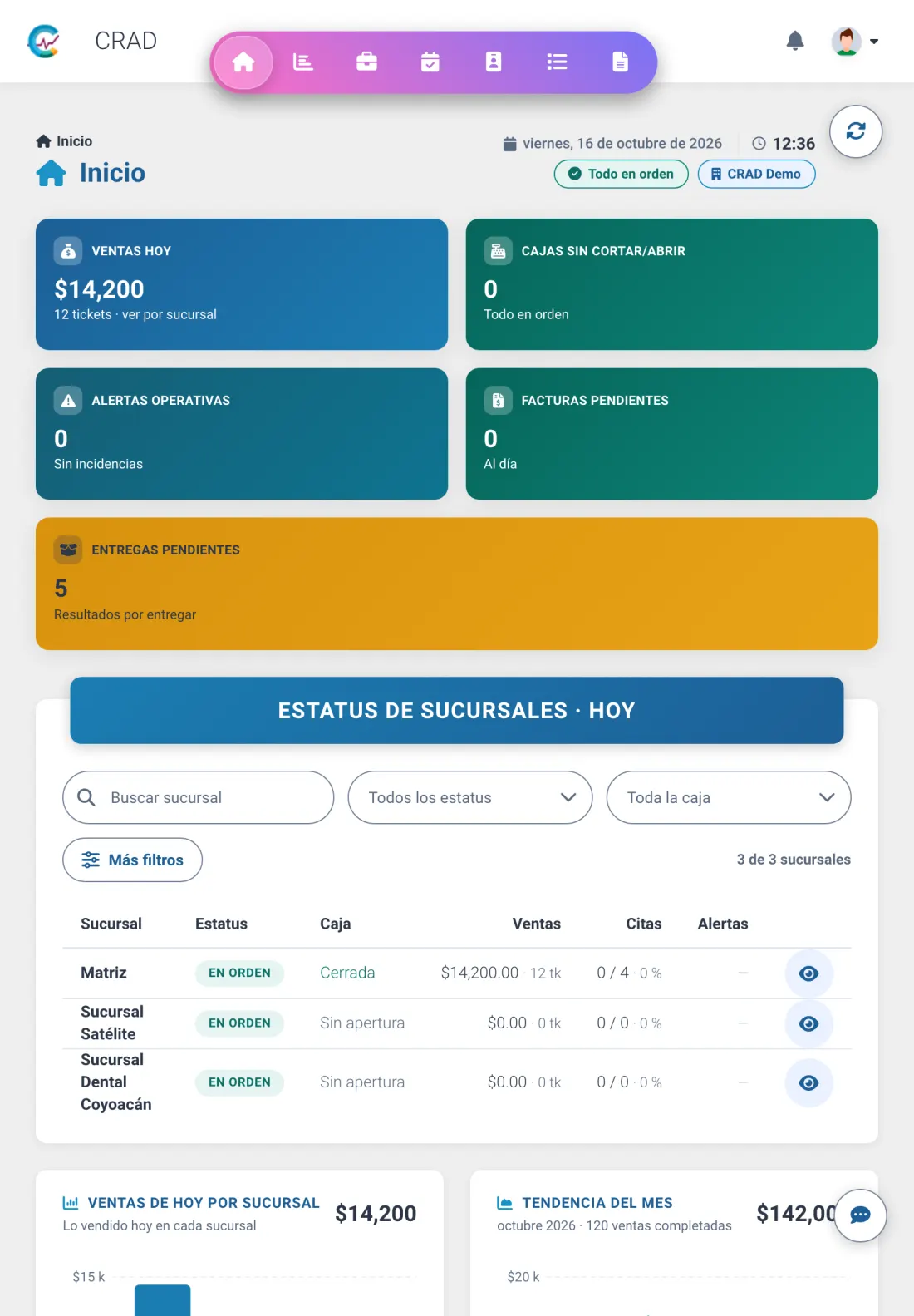This screenshot has height=1316, width=914.
Task: Focus the Buscar sucursal search field
Action: (x=199, y=797)
